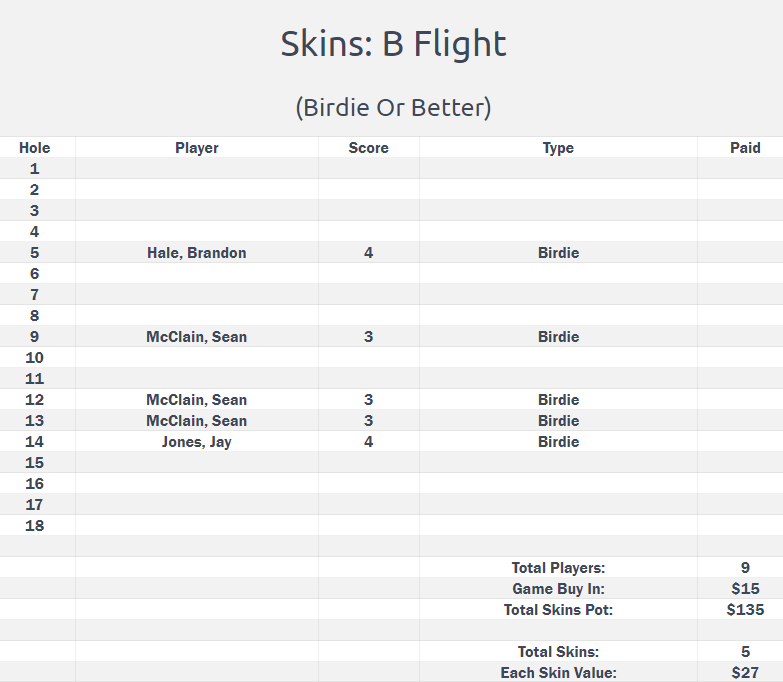Click the Birdie type for hole 5
Viewport: 783px width, 682px height.
(x=558, y=253)
